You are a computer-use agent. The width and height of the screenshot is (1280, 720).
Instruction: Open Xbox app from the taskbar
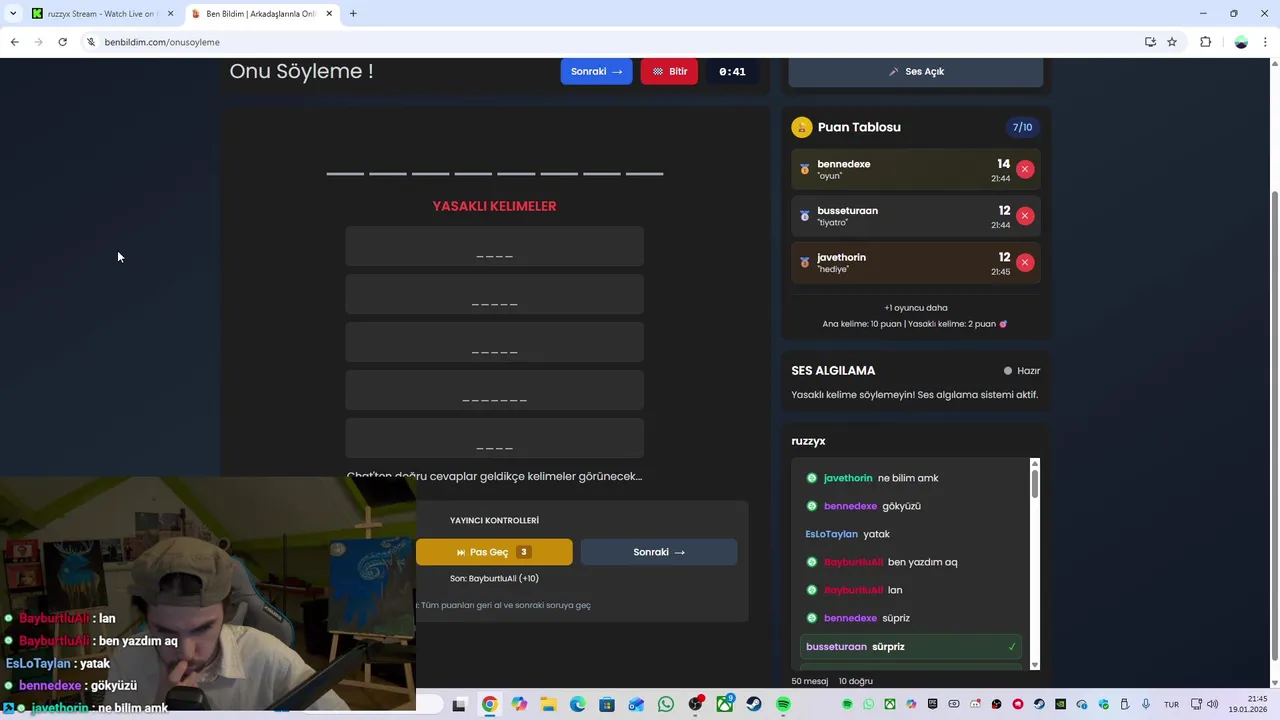(x=725, y=705)
